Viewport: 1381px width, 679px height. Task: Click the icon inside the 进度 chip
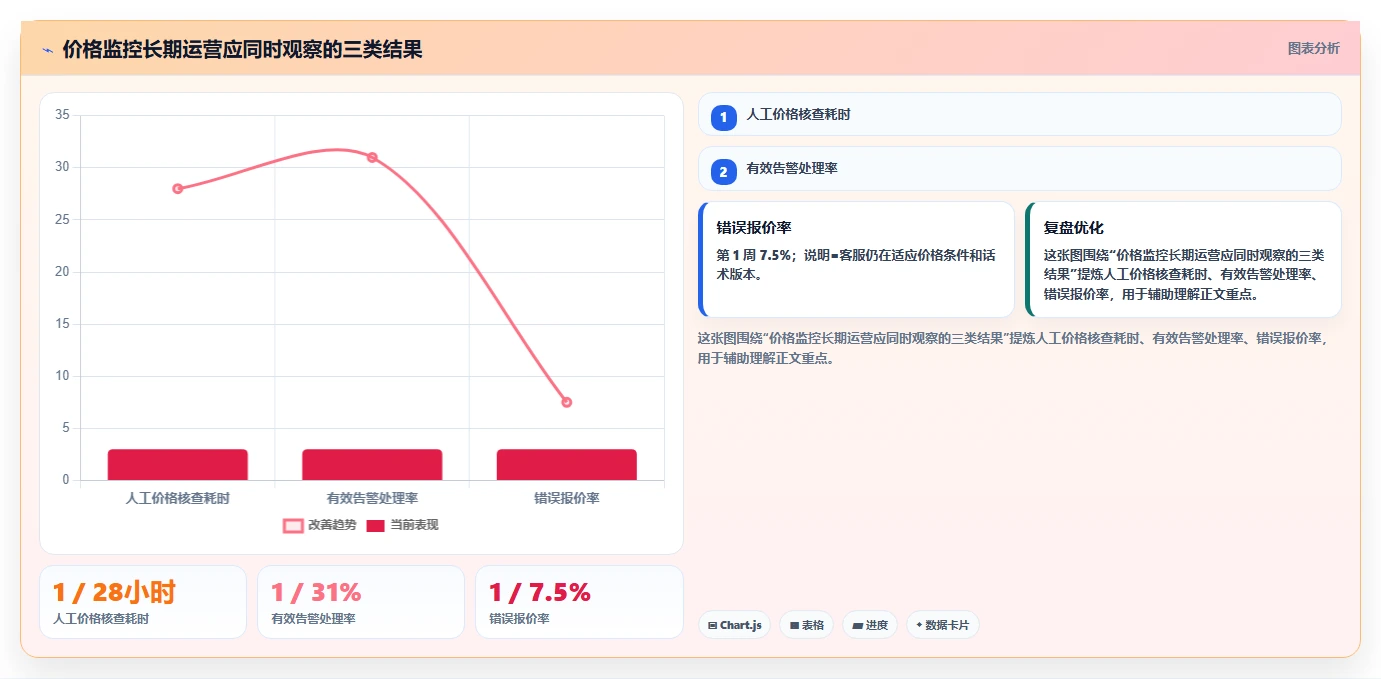(857, 626)
